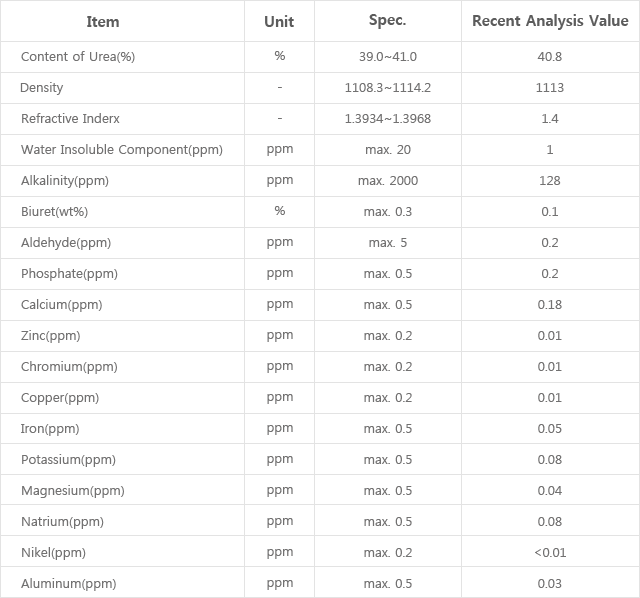Select the Density spec 1108.3~1114.2

coord(388,88)
